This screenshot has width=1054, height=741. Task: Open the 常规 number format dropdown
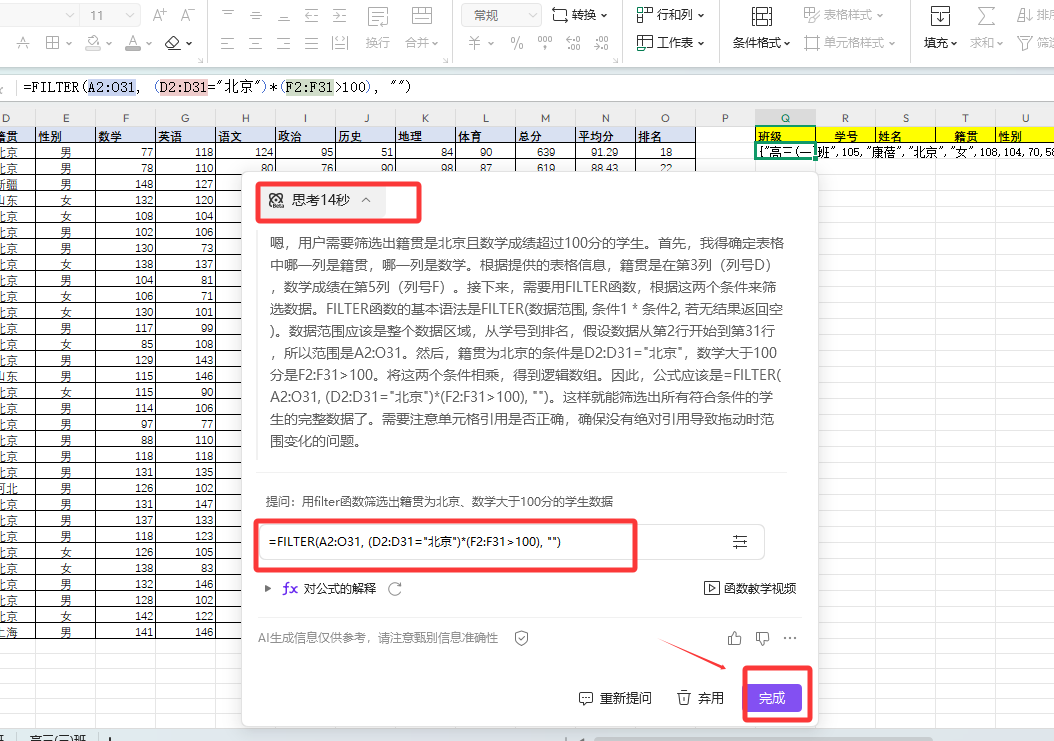coord(500,15)
